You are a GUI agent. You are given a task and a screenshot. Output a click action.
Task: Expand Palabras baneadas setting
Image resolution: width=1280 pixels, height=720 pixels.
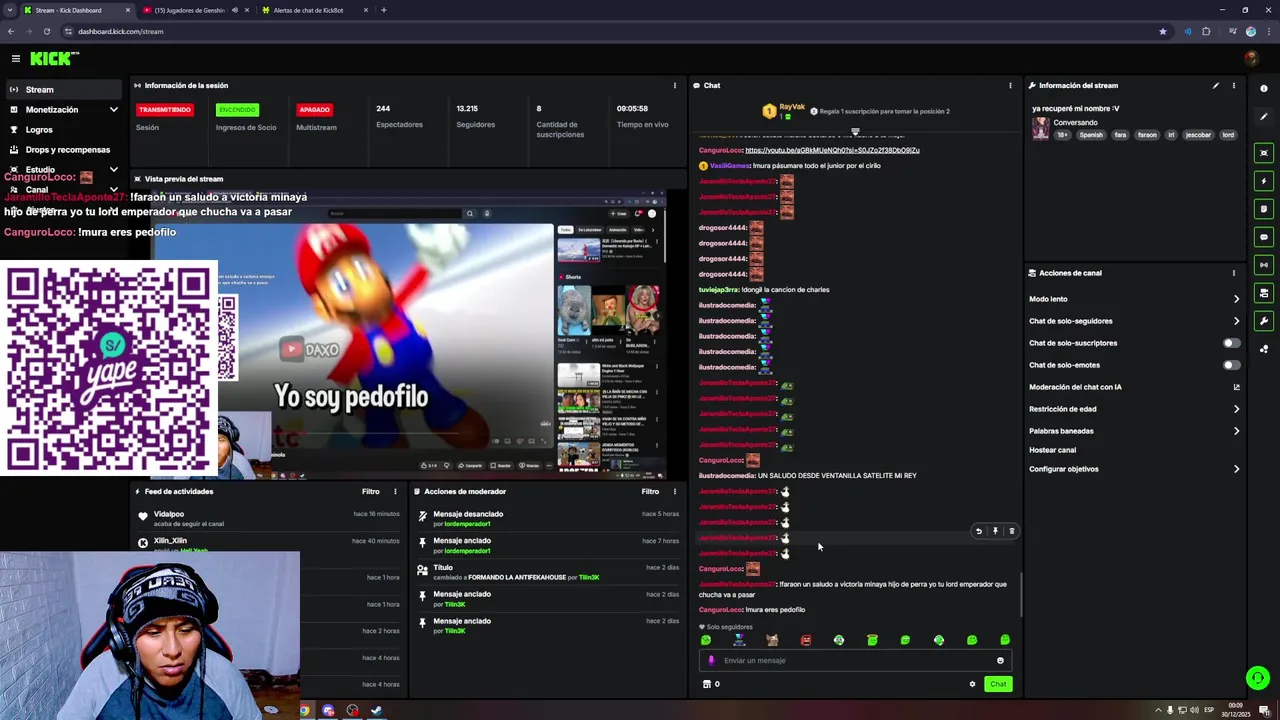pyautogui.click(x=1134, y=431)
